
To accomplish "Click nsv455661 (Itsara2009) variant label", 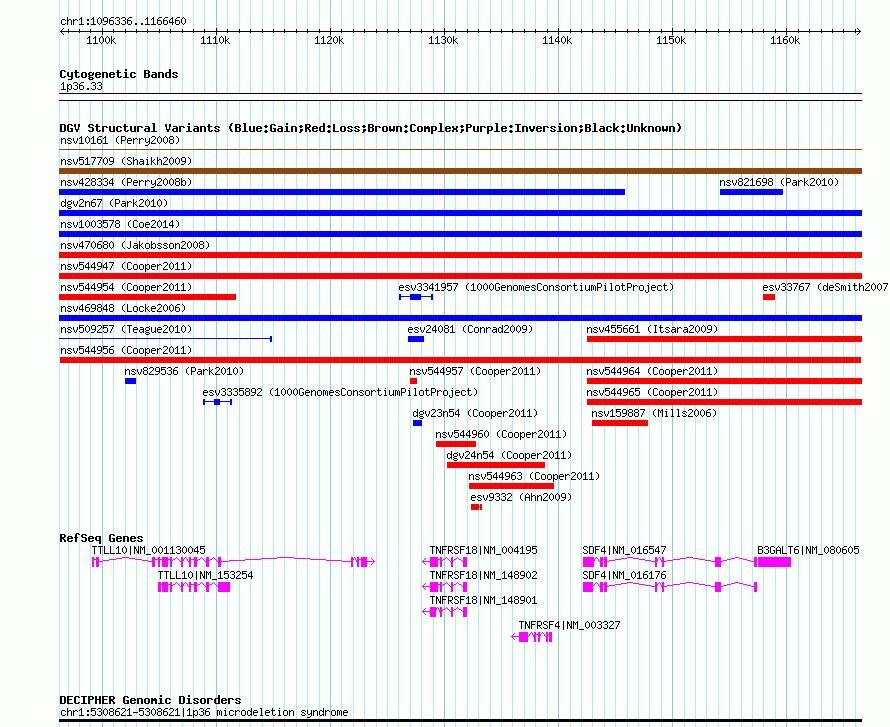I will pos(652,329).
